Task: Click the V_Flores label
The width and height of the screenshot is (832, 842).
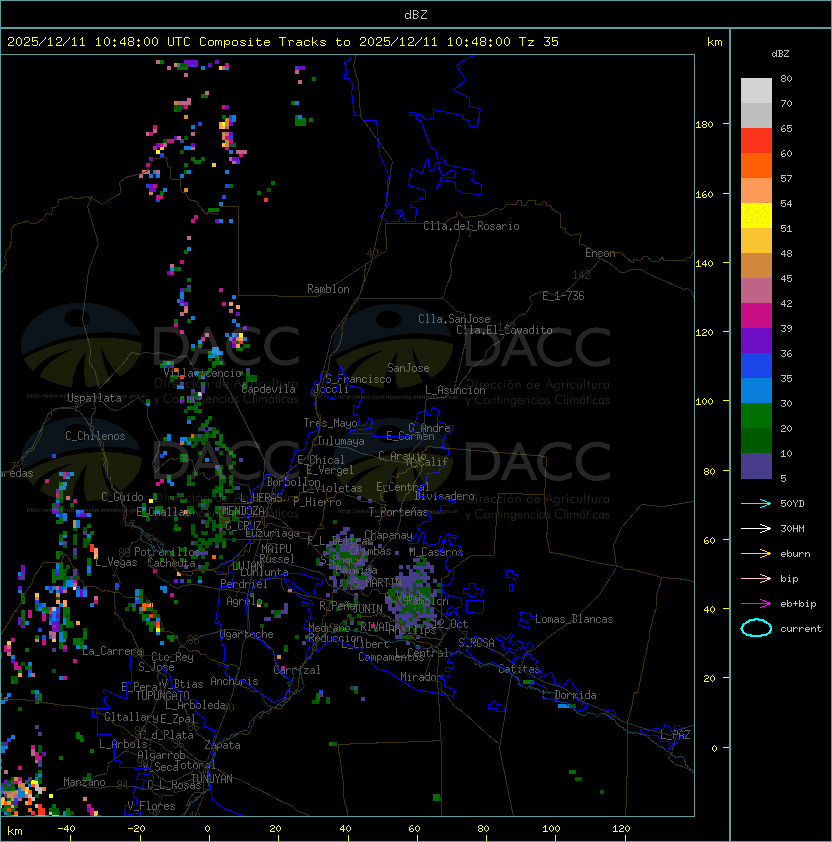Action: coord(151,806)
